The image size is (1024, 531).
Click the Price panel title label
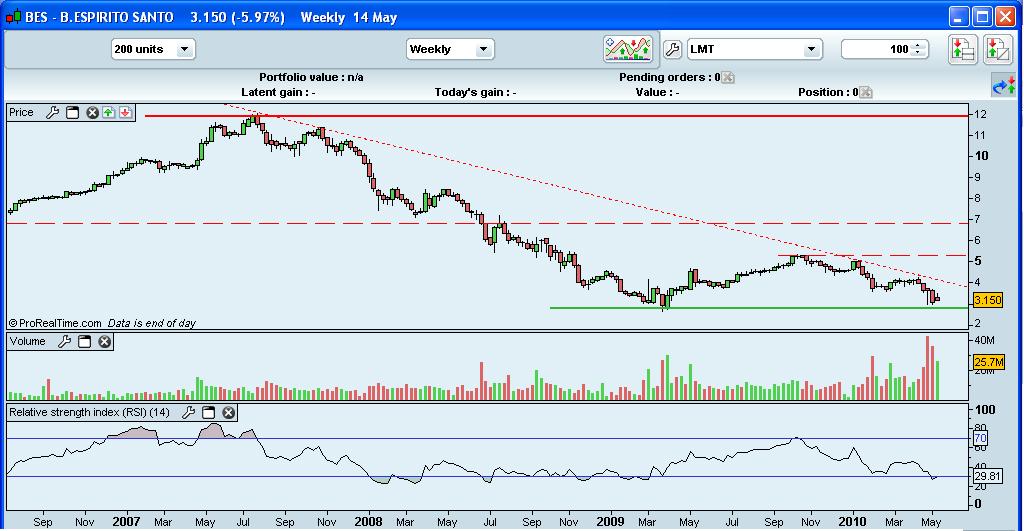point(22,112)
